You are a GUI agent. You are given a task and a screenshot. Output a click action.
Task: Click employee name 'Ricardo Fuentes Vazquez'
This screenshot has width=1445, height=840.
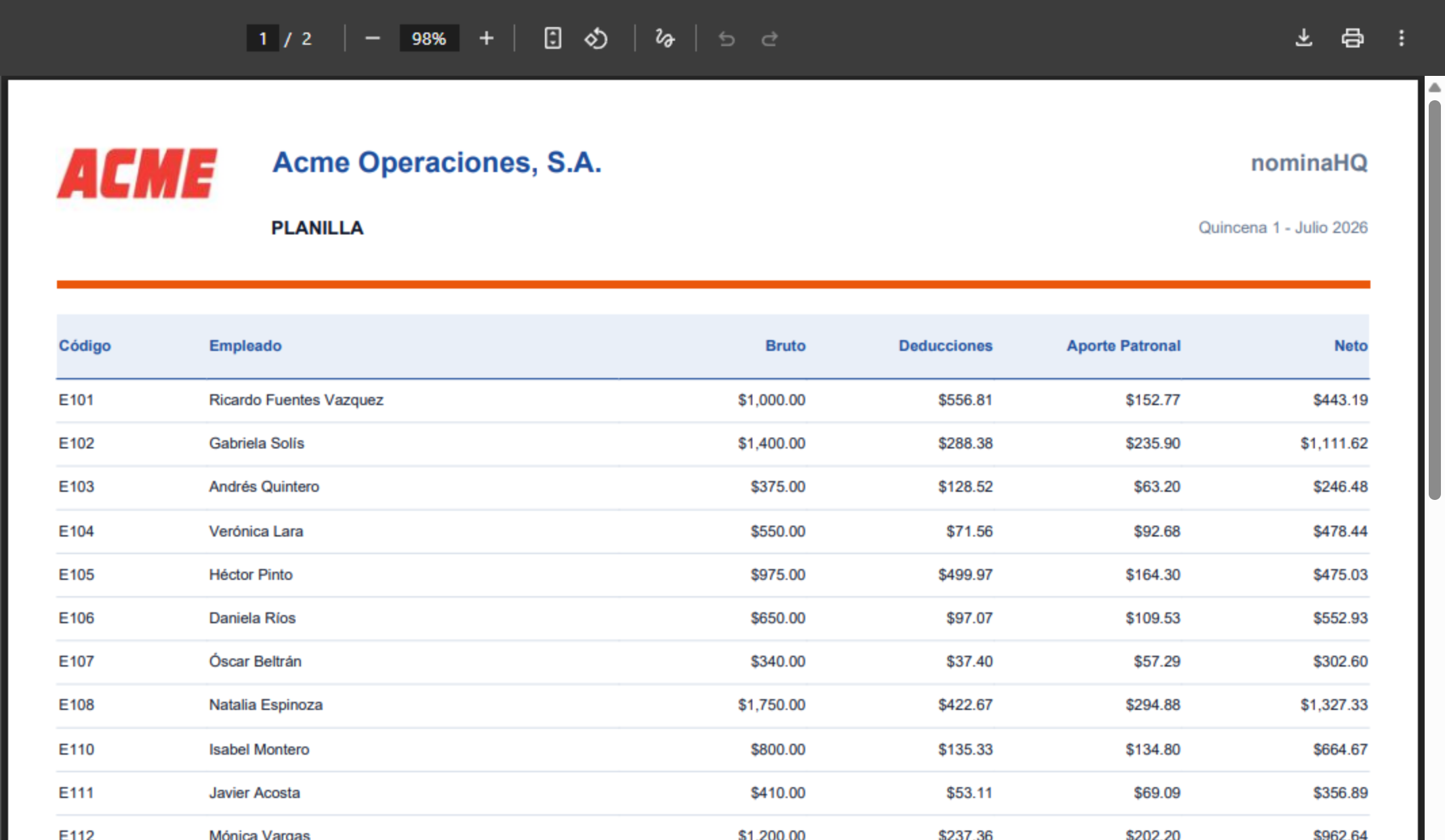(296, 400)
